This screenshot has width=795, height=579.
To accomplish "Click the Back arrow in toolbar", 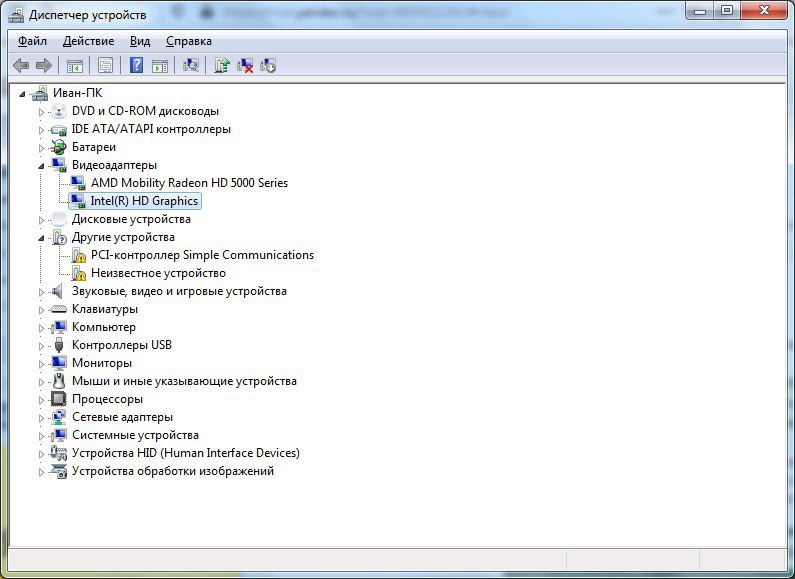I will 21,65.
